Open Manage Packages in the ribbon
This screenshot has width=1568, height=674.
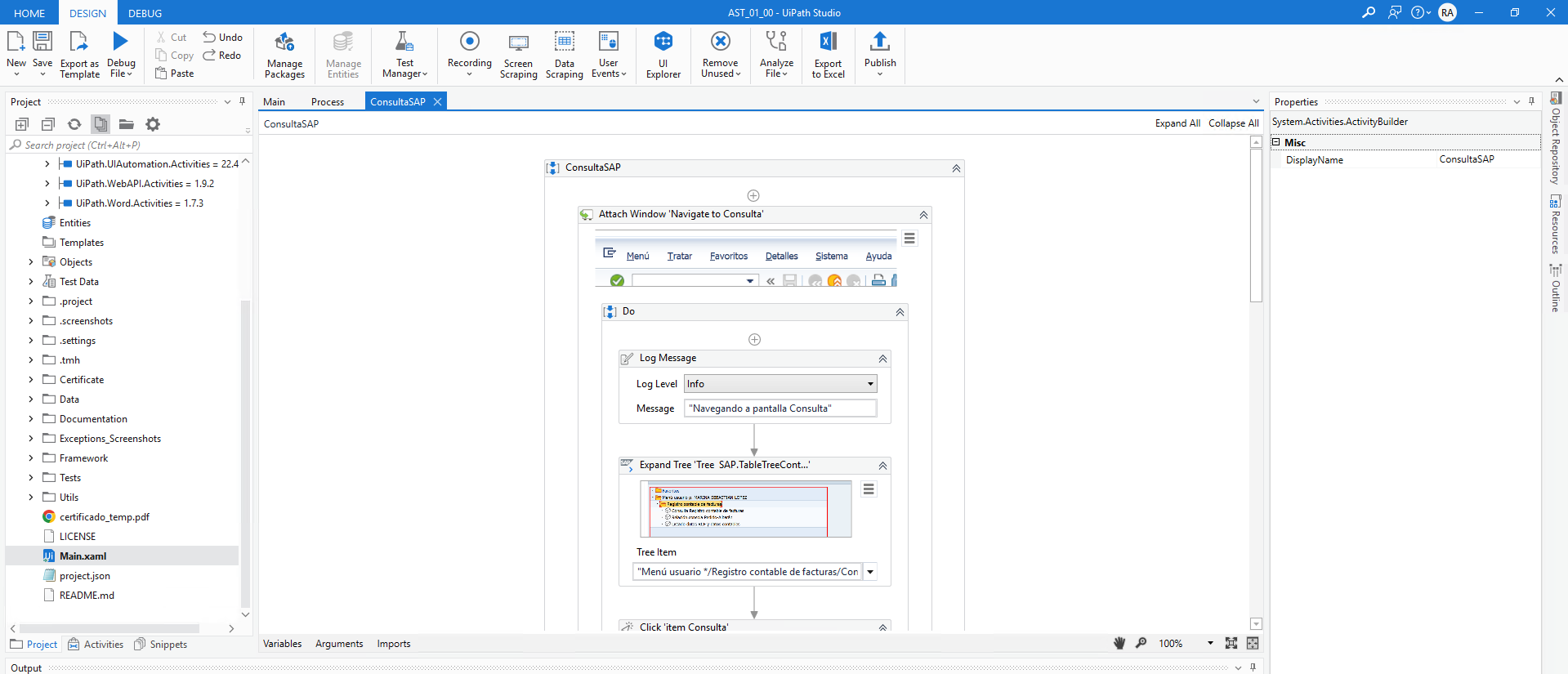[x=284, y=55]
